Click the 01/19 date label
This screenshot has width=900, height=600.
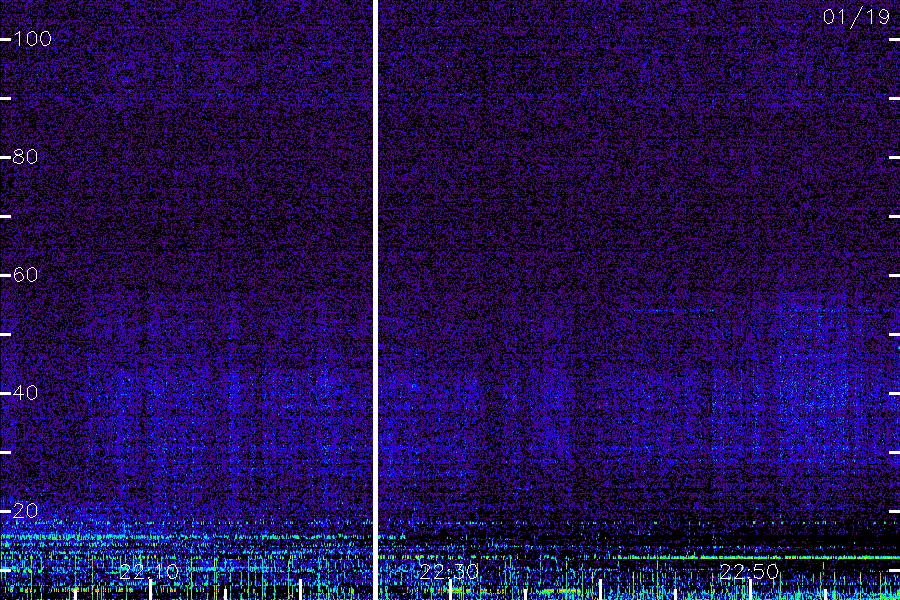[x=856, y=17]
